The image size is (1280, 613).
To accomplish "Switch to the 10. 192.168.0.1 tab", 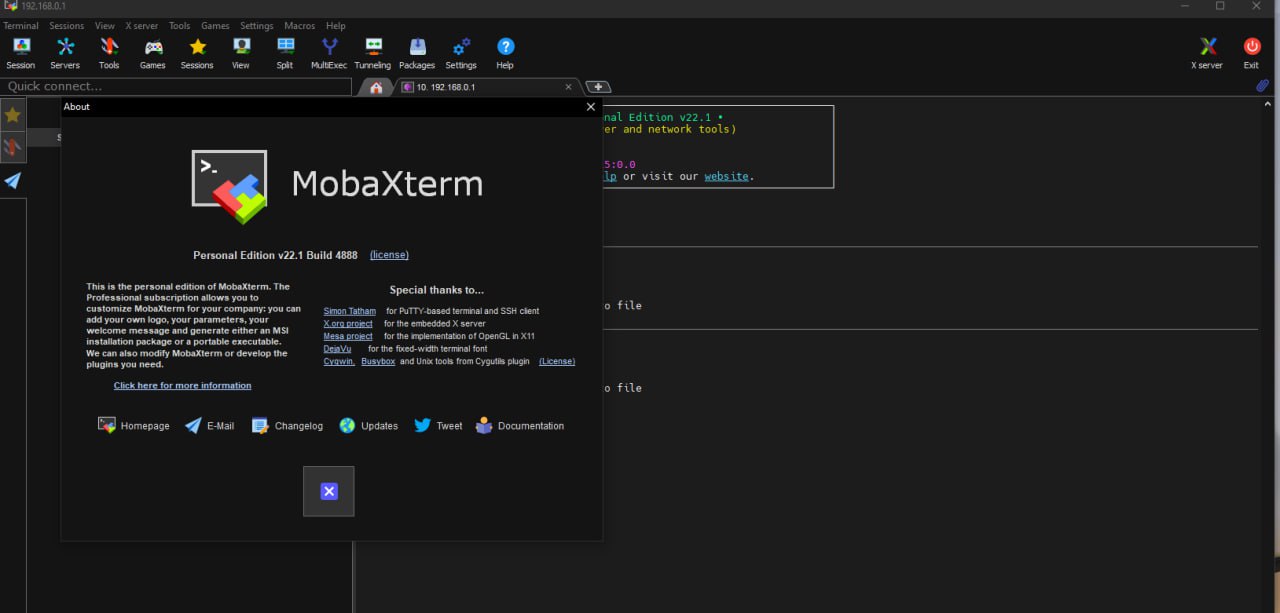I will (x=488, y=87).
